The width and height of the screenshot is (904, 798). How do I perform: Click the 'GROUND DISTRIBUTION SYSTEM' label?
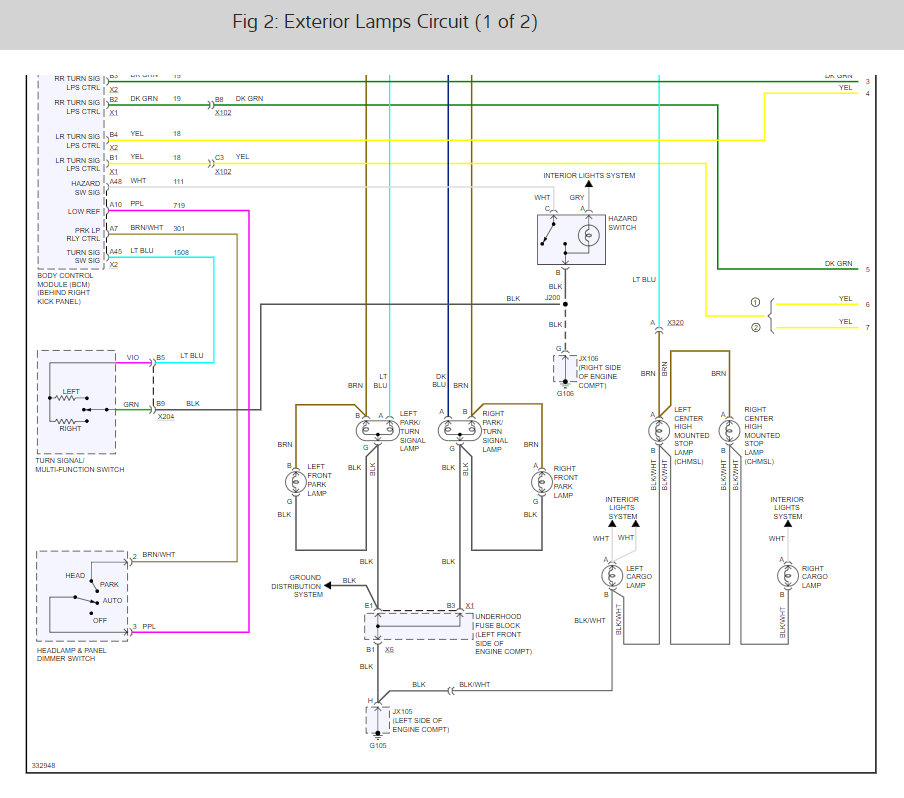tap(297, 586)
